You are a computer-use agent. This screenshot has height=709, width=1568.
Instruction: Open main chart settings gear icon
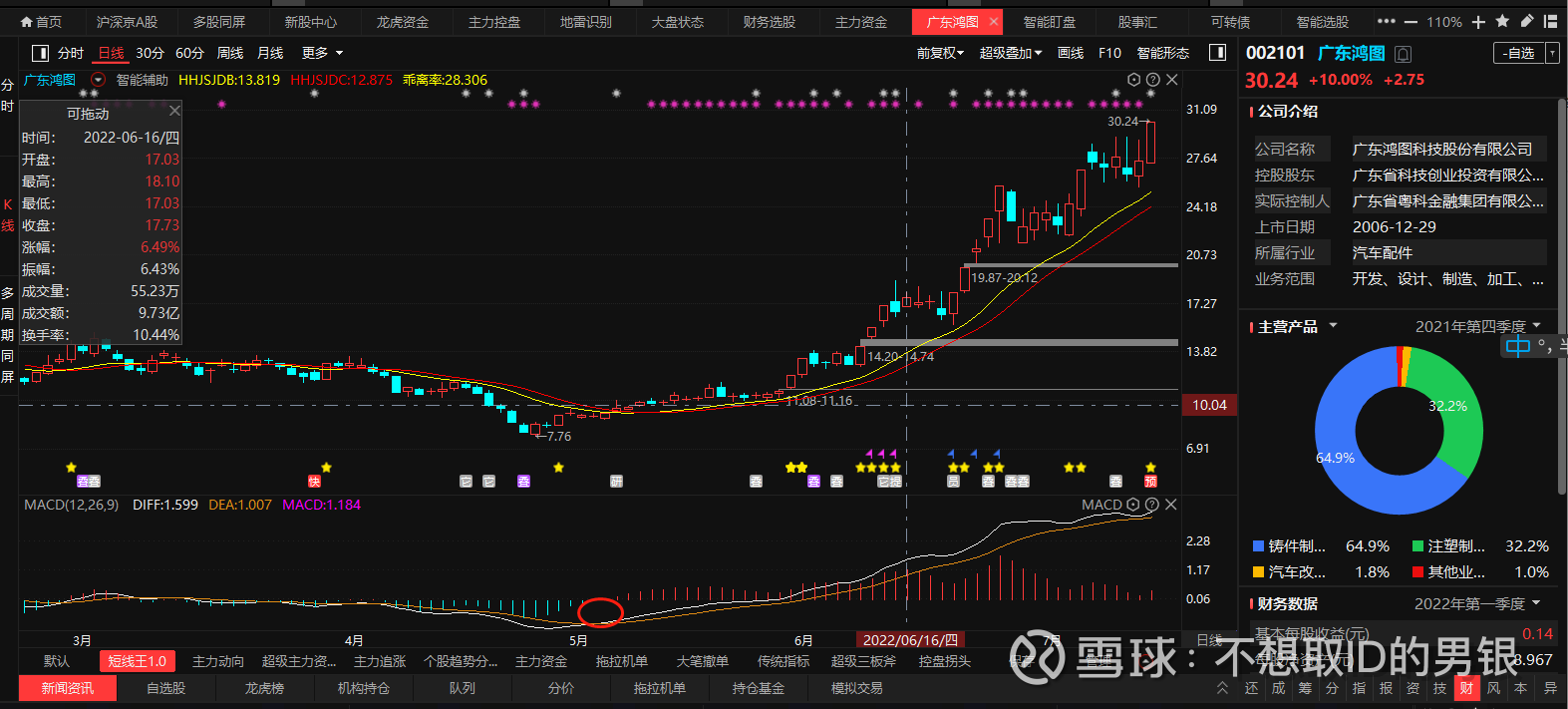[1133, 80]
